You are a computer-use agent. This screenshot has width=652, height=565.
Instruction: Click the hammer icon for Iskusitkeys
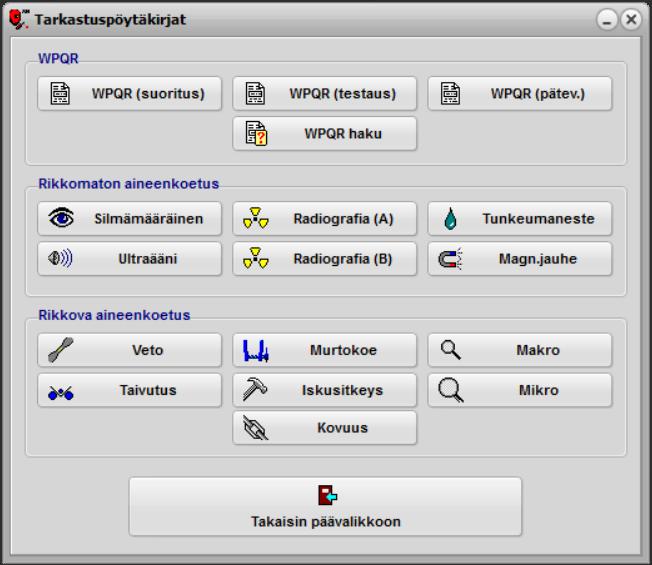tap(255, 390)
